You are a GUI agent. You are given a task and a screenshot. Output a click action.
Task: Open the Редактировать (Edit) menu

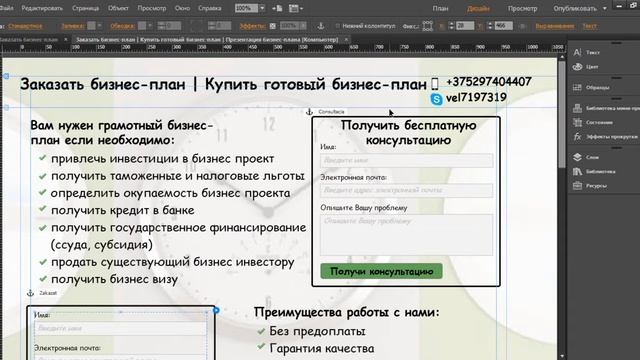click(x=42, y=8)
